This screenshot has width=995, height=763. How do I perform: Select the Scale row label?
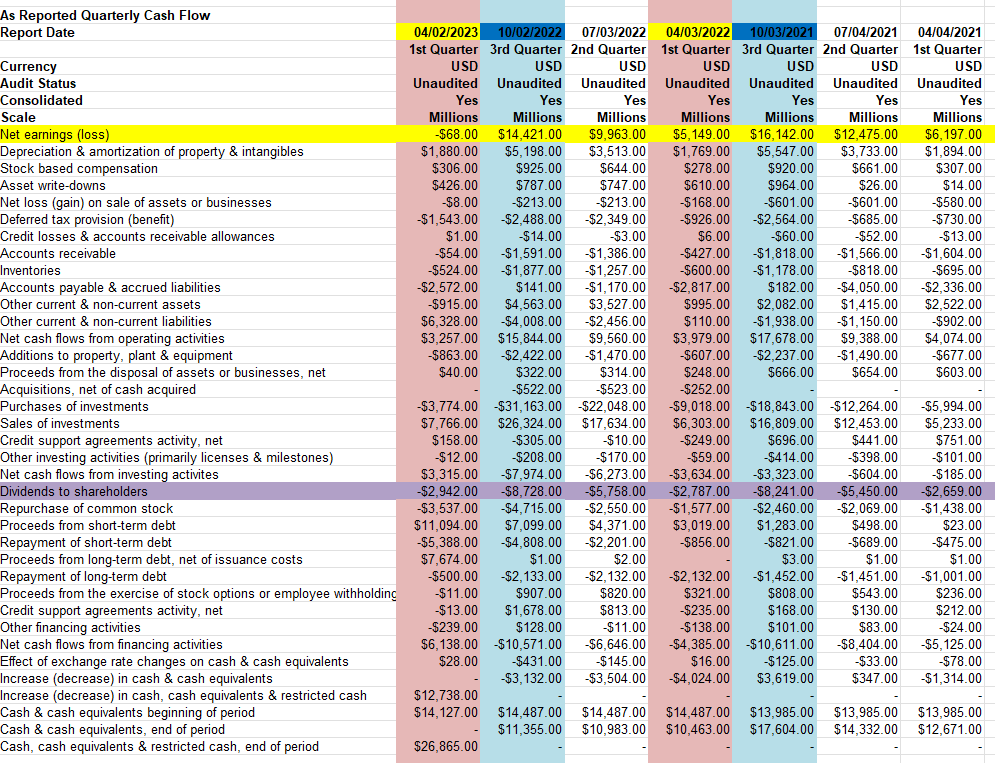[20, 117]
